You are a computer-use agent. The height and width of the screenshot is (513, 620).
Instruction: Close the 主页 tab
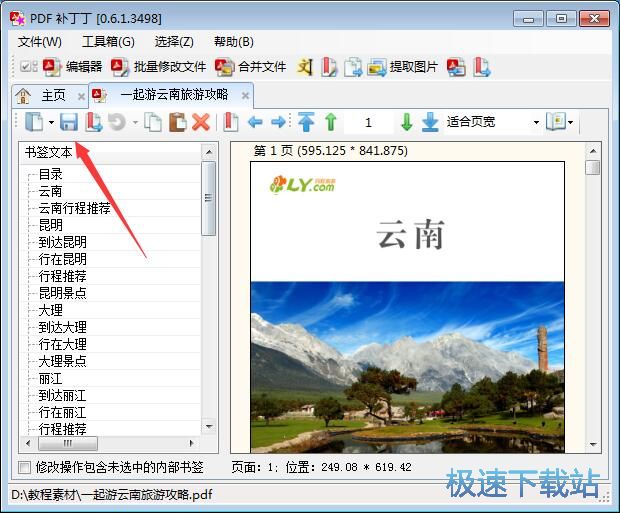point(81,96)
